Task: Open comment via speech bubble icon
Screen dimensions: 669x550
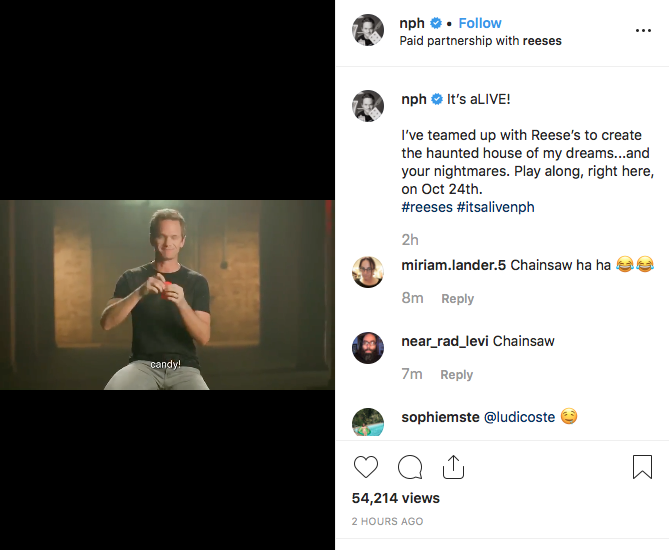Action: 410,467
